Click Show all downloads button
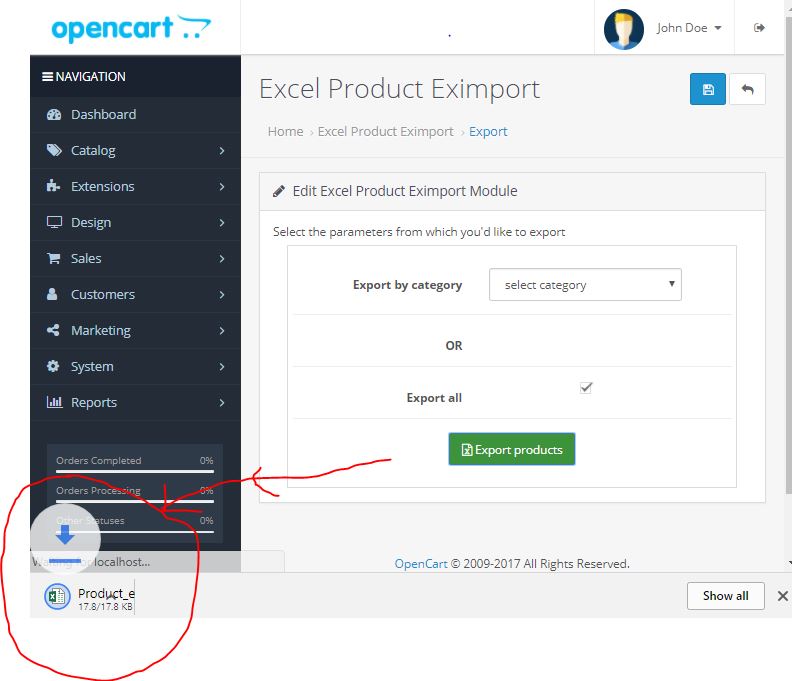 coord(725,596)
